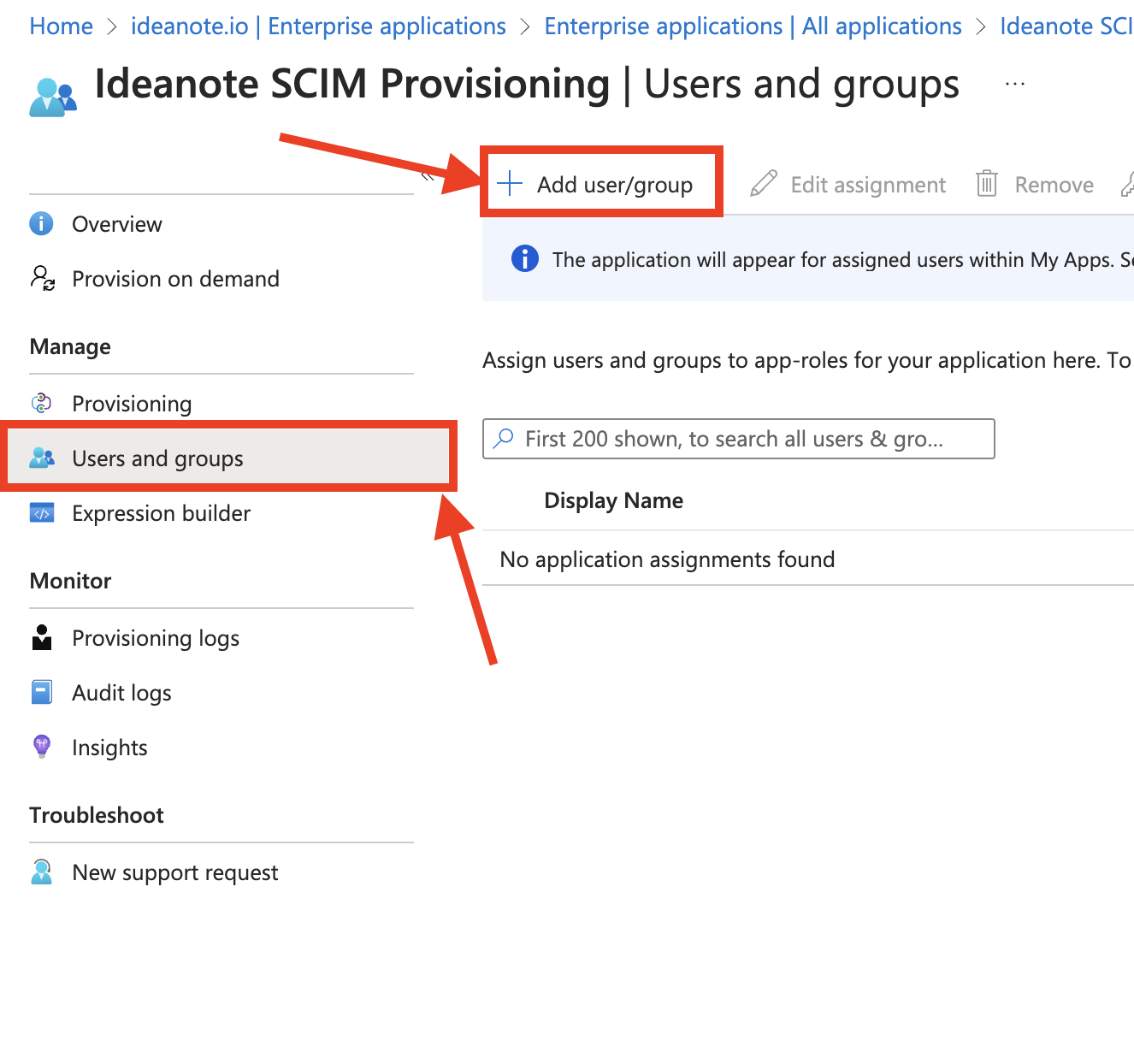Click the Insights lightbulb icon
This screenshot has width=1134, height=1064.
41,747
